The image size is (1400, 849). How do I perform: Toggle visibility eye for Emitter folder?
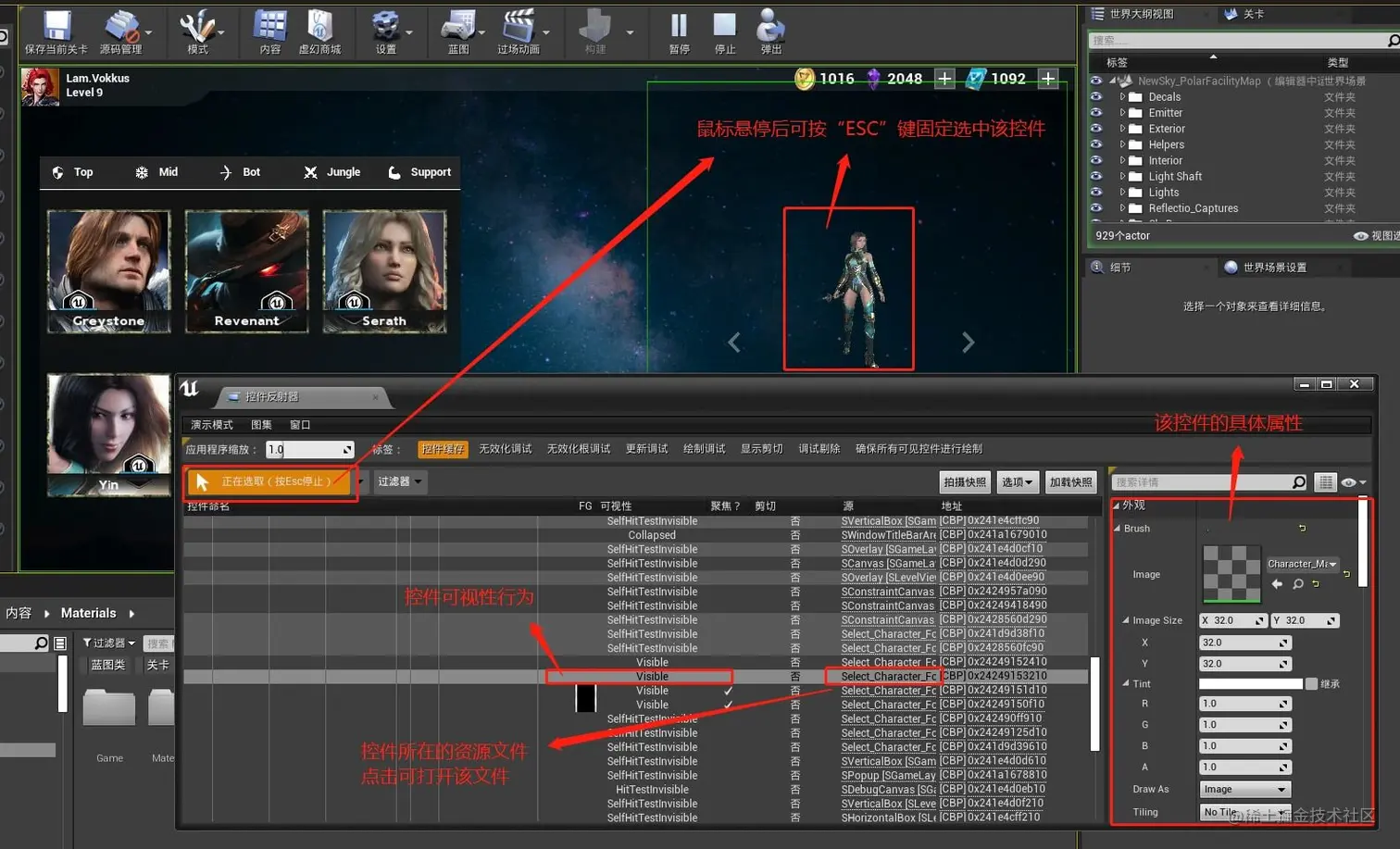1096,113
